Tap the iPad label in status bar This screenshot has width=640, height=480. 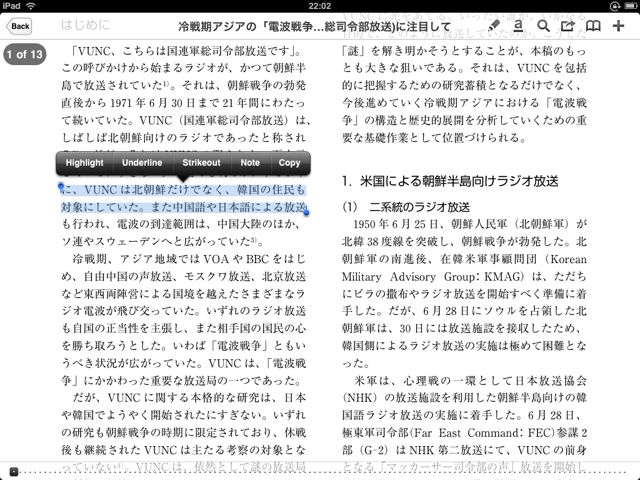click(11, 6)
